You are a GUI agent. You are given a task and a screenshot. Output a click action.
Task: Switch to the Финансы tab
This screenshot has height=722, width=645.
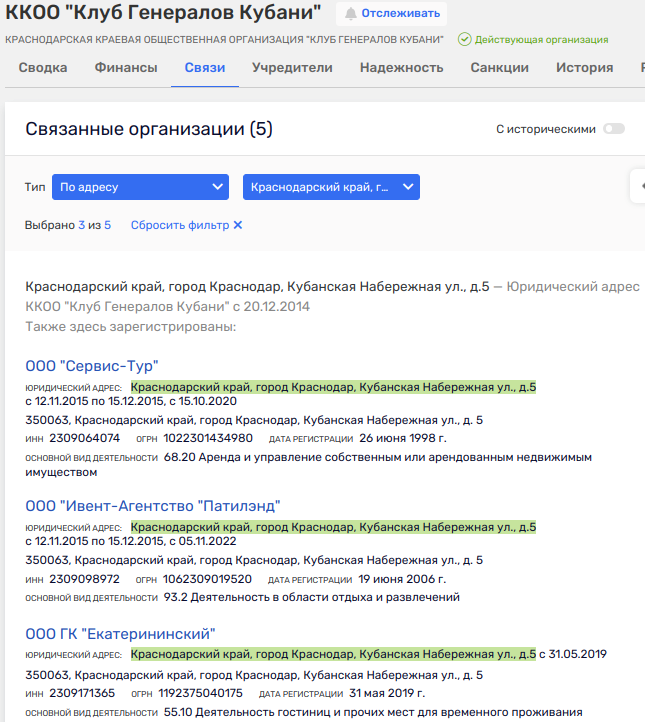click(x=126, y=68)
